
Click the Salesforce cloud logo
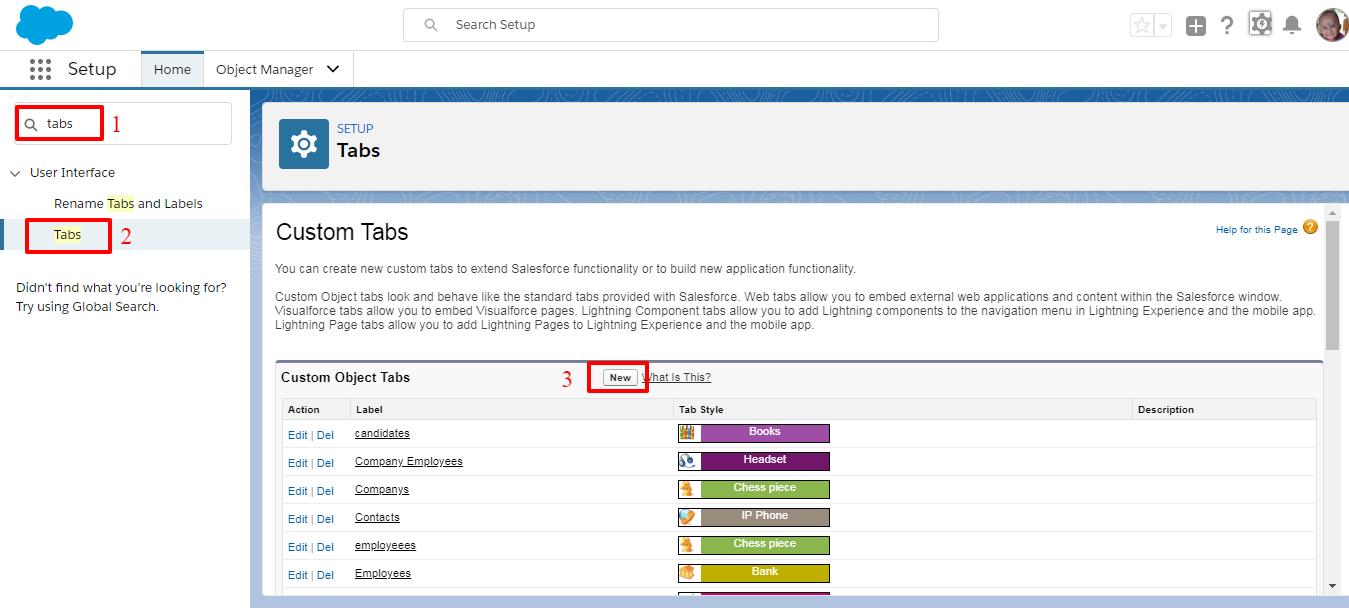(44, 24)
